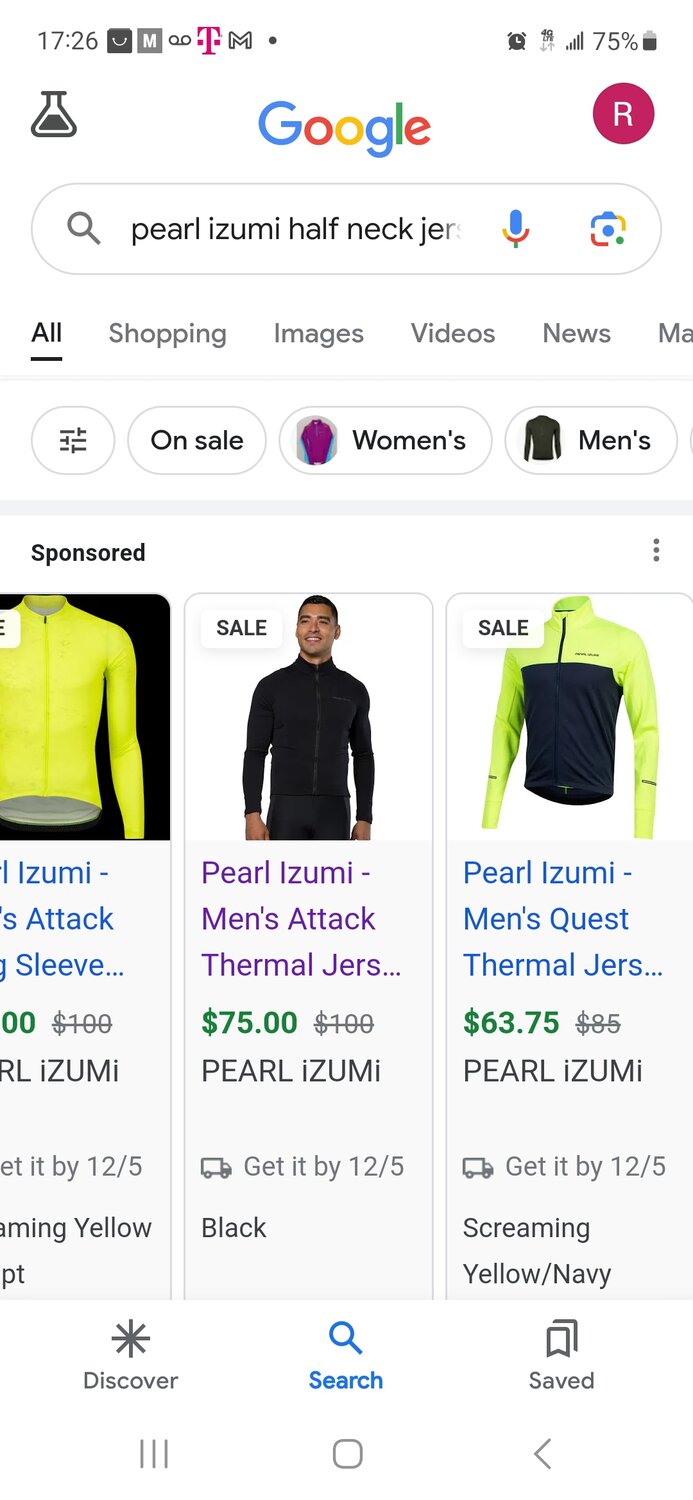Image resolution: width=693 pixels, height=1500 pixels.
Task: Open the R profile account avatar
Action: (623, 114)
